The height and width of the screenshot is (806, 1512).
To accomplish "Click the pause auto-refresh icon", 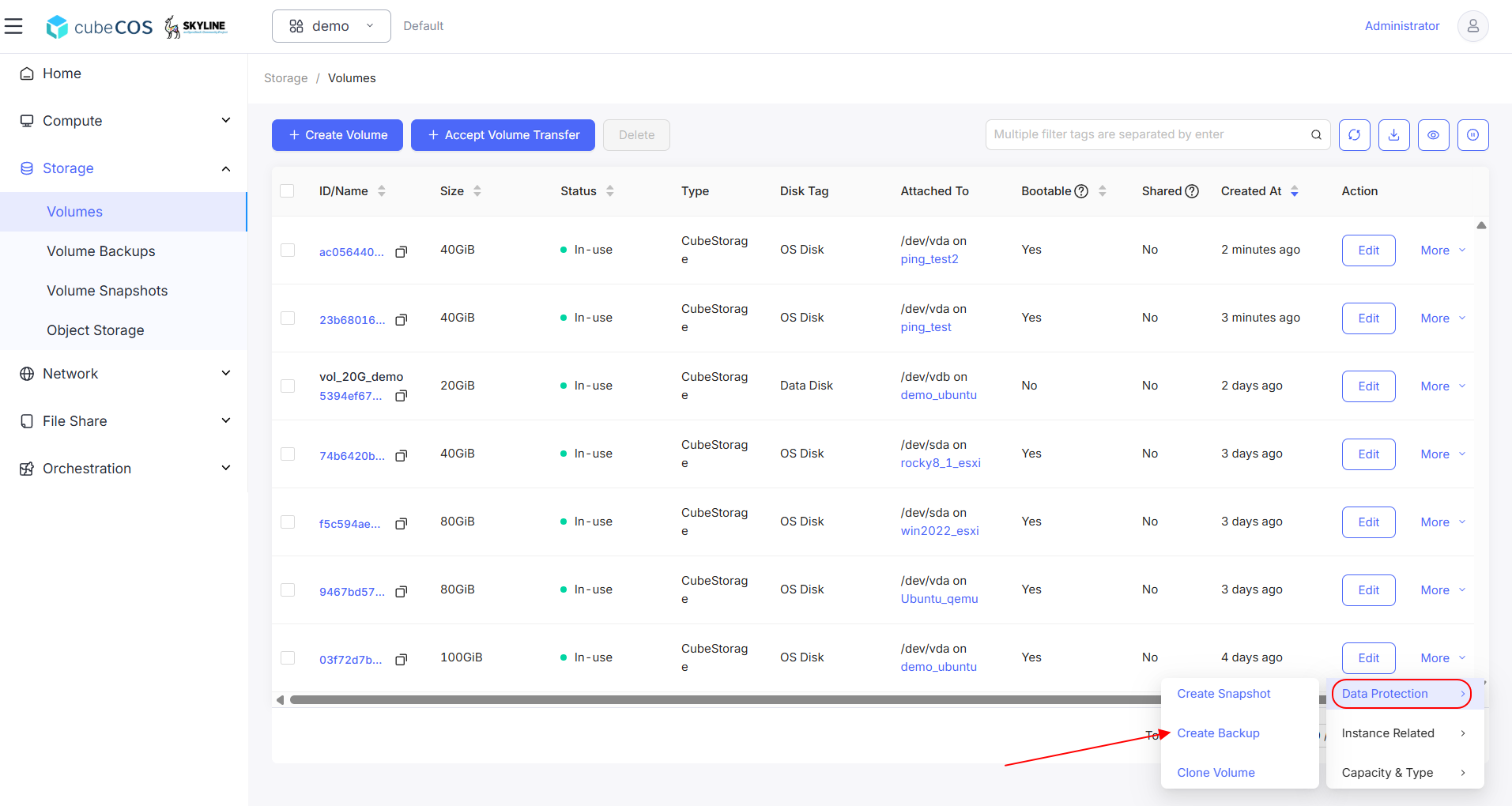I will click(1472, 135).
